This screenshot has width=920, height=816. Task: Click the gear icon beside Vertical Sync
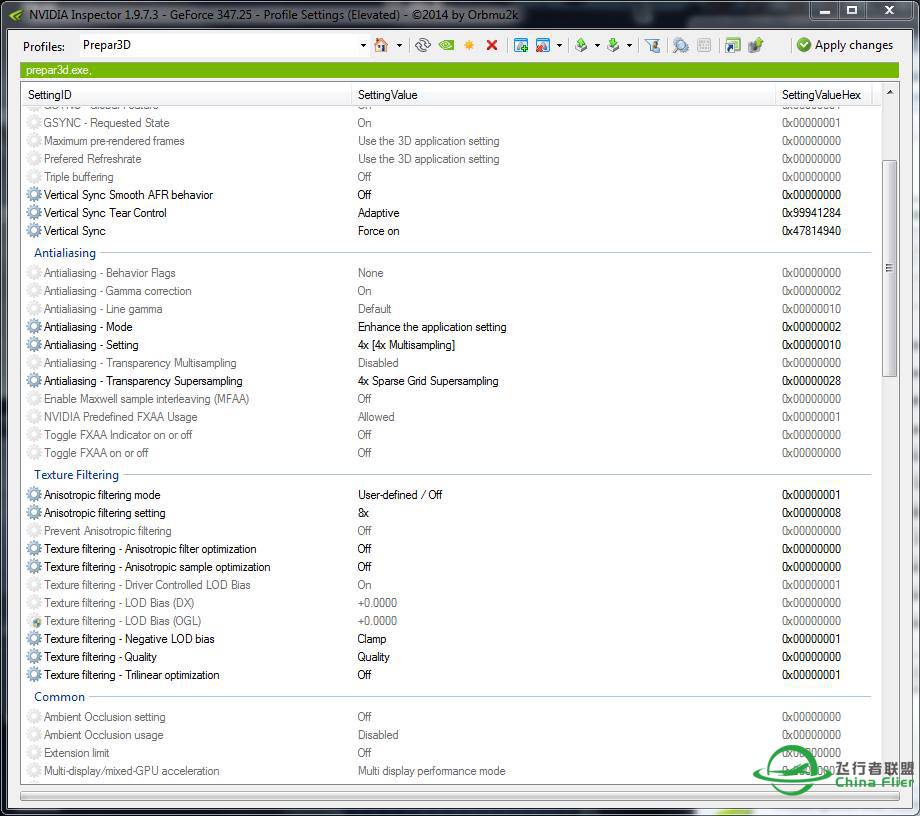click(x=35, y=231)
